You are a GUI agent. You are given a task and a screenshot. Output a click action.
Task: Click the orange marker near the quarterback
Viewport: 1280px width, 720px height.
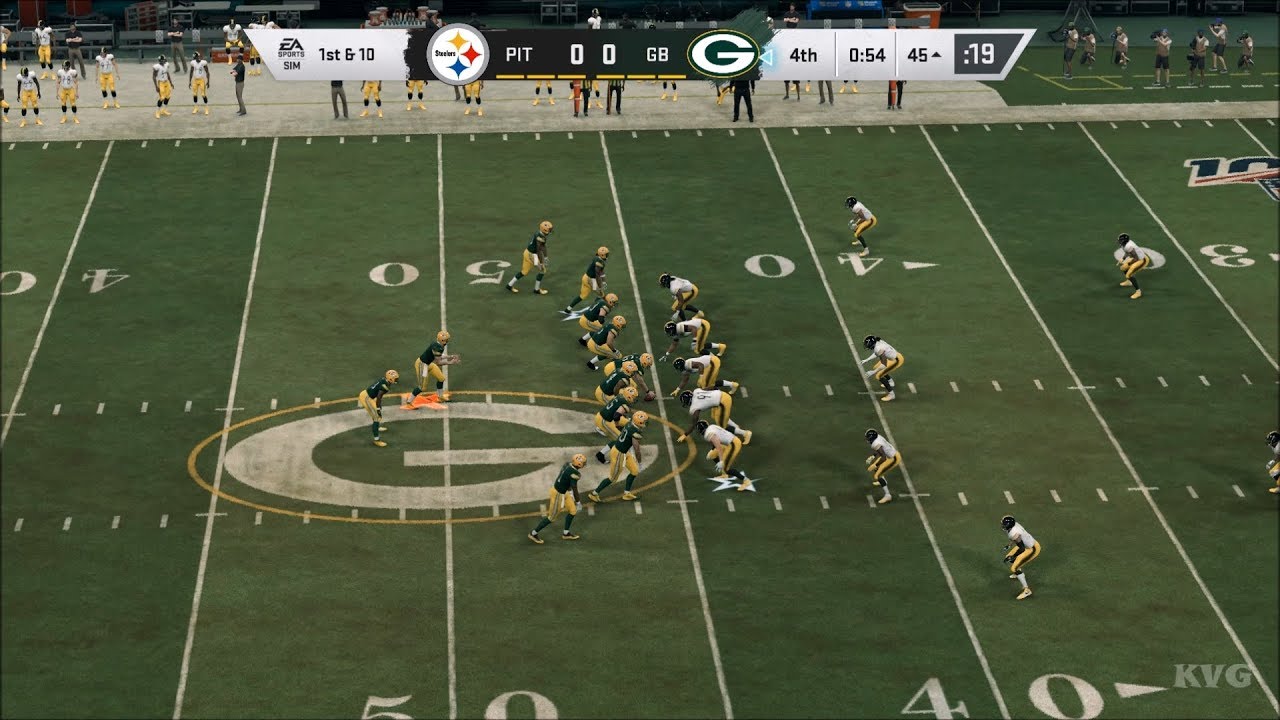tap(426, 402)
